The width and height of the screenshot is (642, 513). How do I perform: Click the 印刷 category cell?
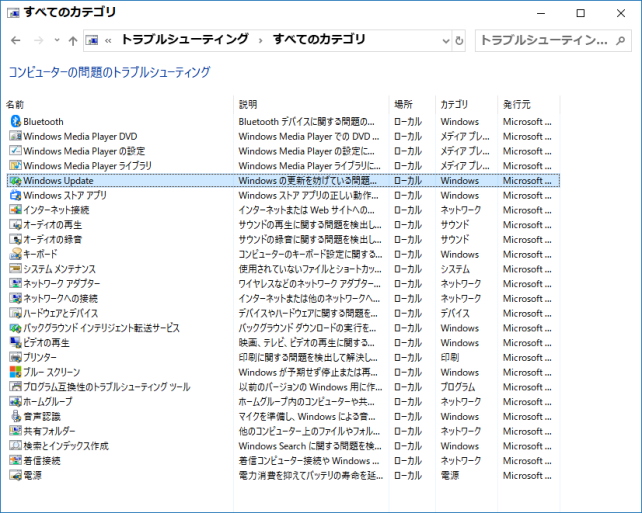pos(450,357)
